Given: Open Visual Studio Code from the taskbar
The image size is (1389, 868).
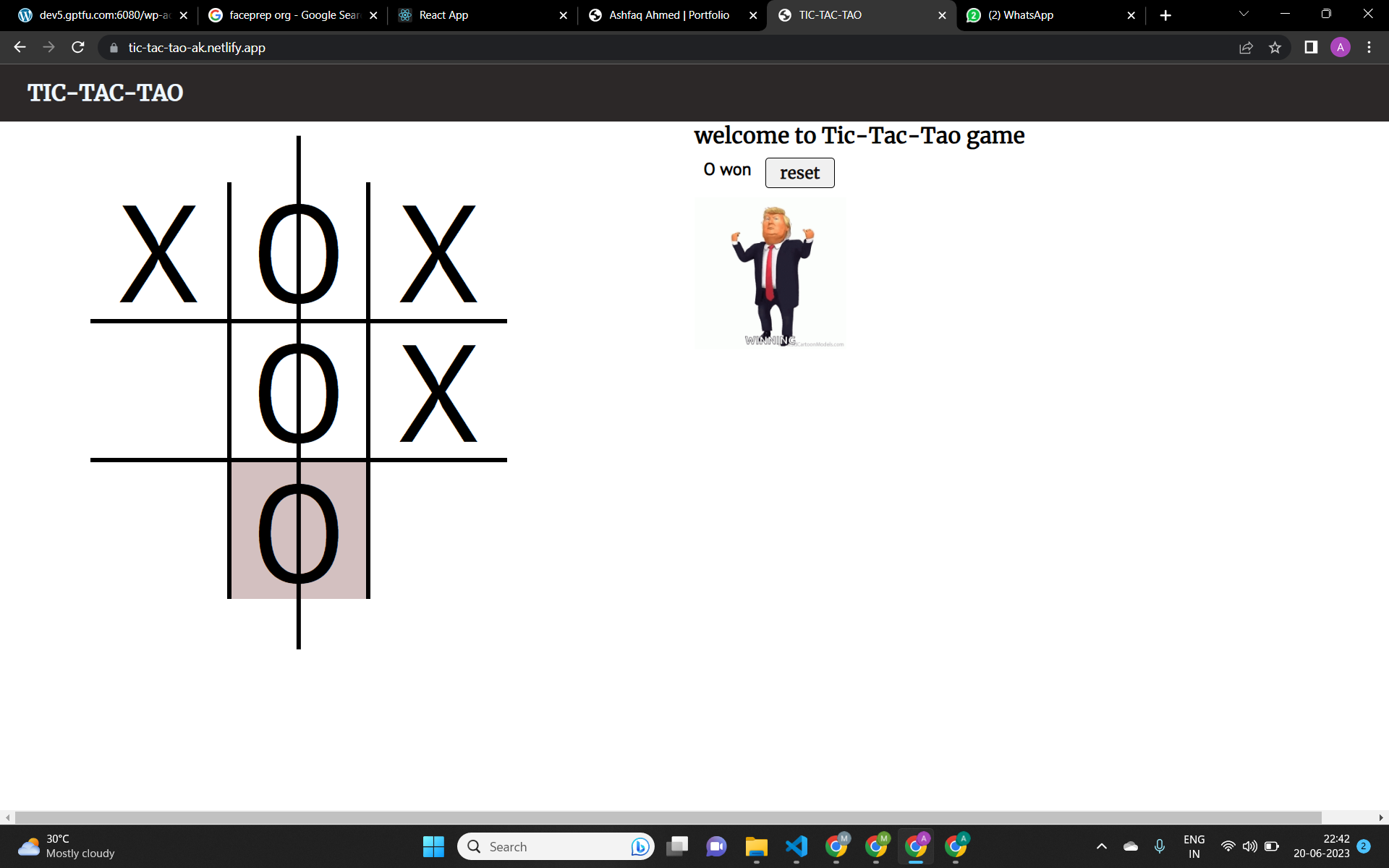Looking at the screenshot, I should click(796, 846).
